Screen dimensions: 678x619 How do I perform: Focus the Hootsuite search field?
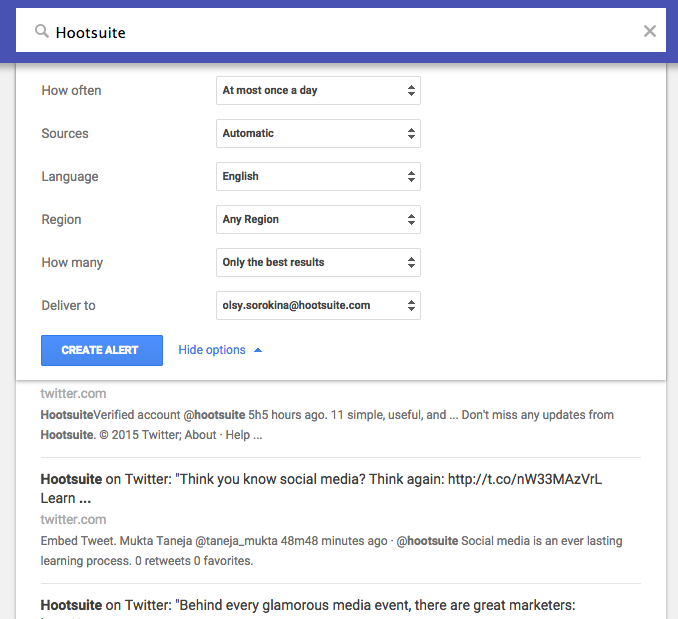tap(341, 31)
